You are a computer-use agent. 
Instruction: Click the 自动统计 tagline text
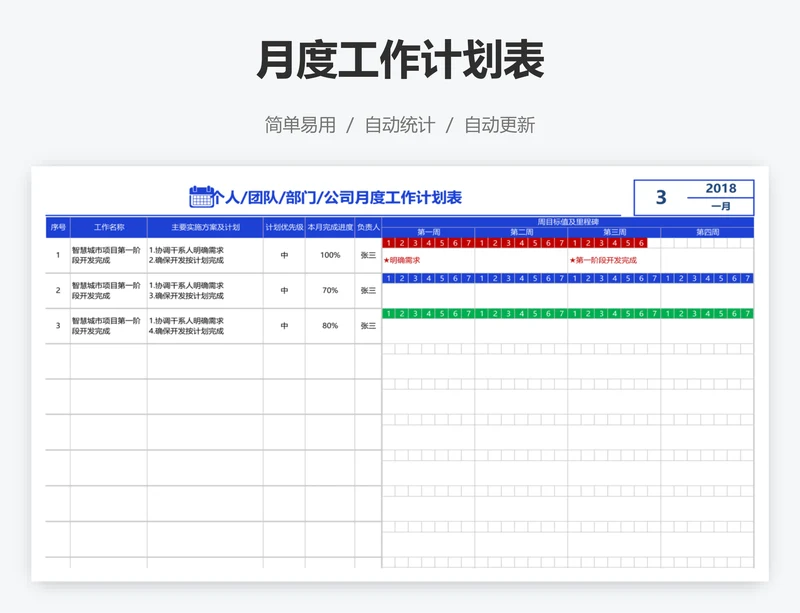(x=400, y=125)
